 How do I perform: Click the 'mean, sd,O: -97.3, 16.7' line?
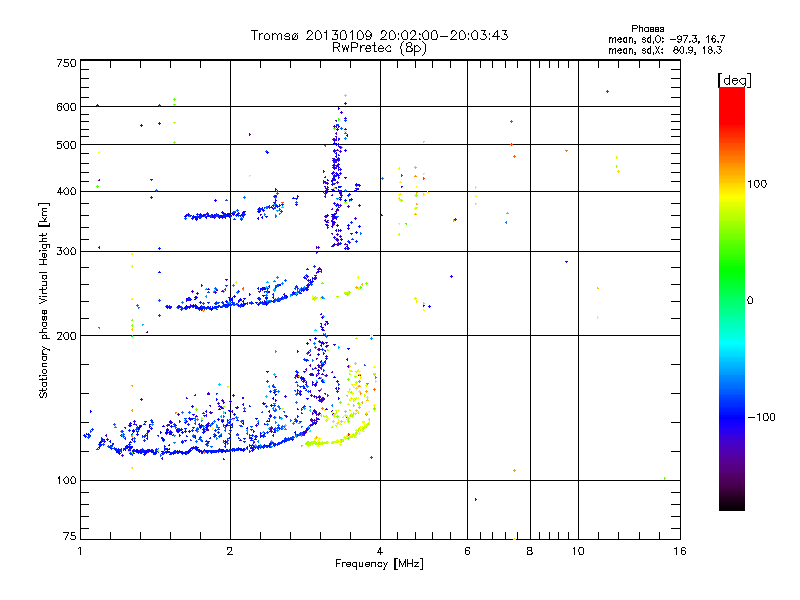click(666, 39)
